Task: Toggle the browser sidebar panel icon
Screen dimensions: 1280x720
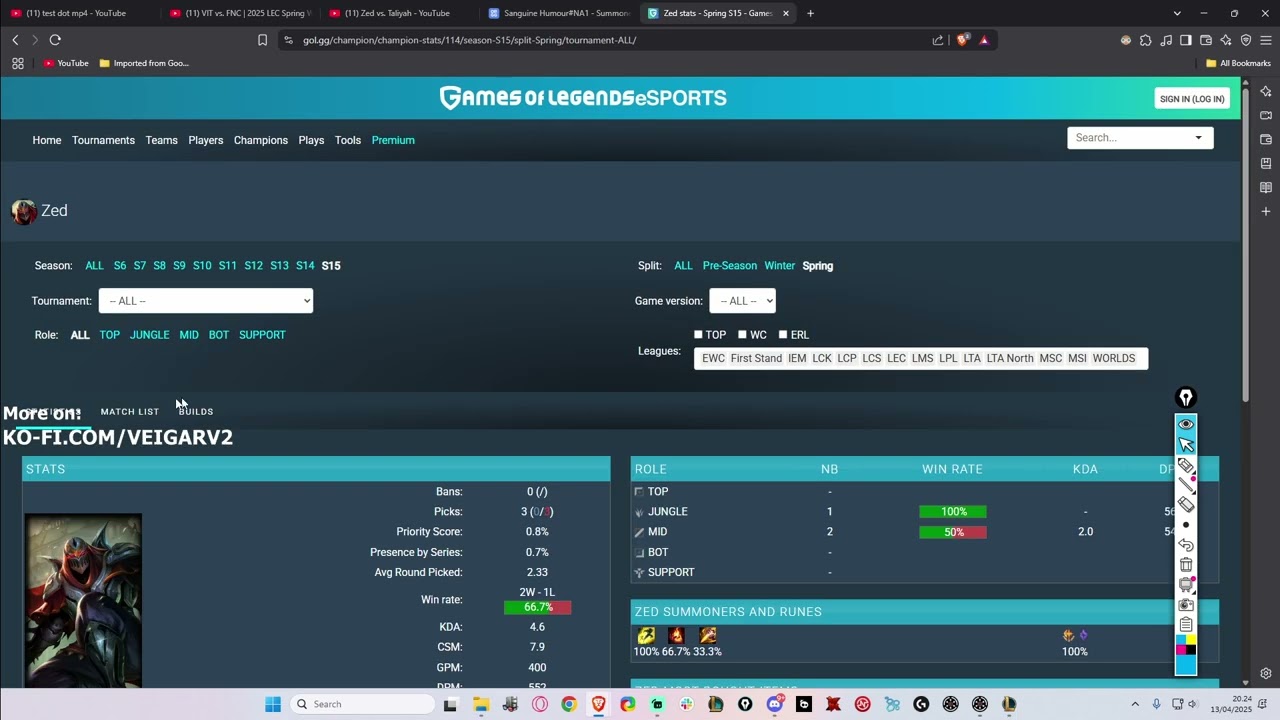Action: click(x=1186, y=40)
